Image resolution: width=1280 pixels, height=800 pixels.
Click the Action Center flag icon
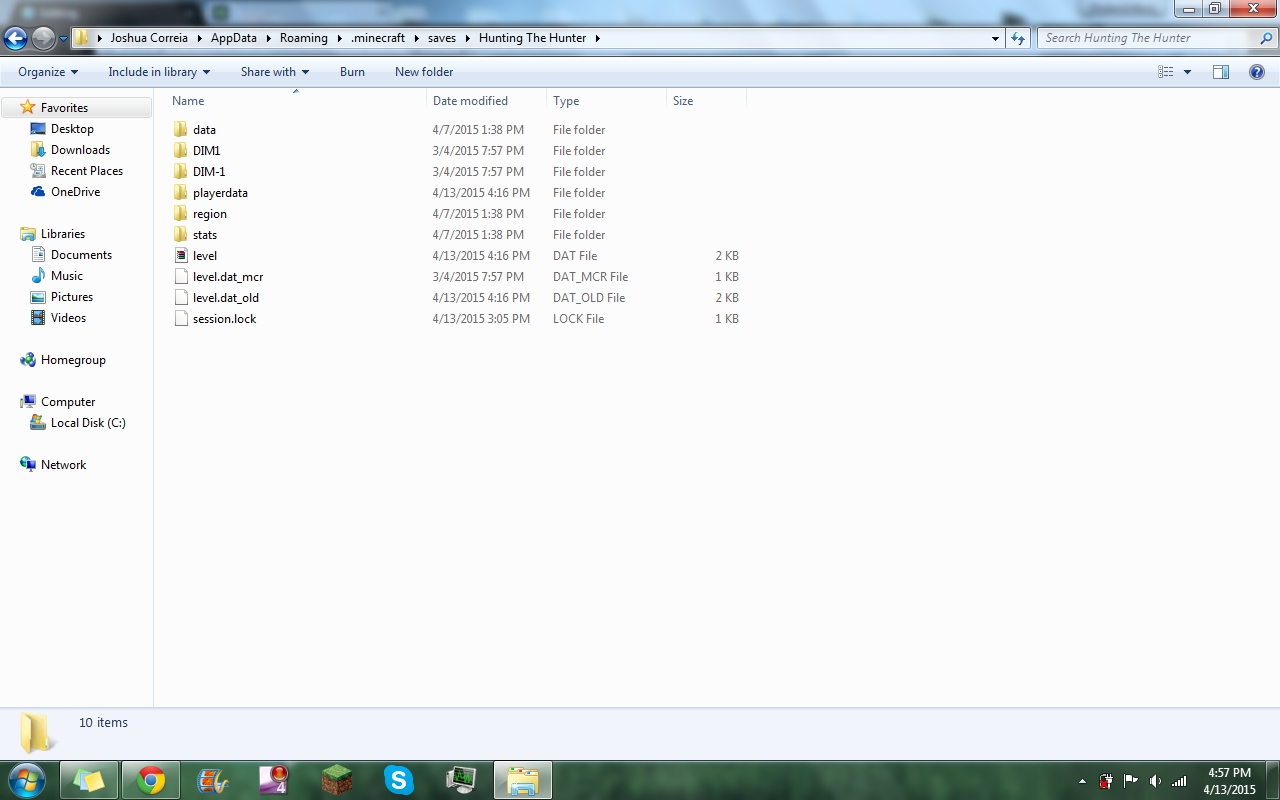(1131, 781)
